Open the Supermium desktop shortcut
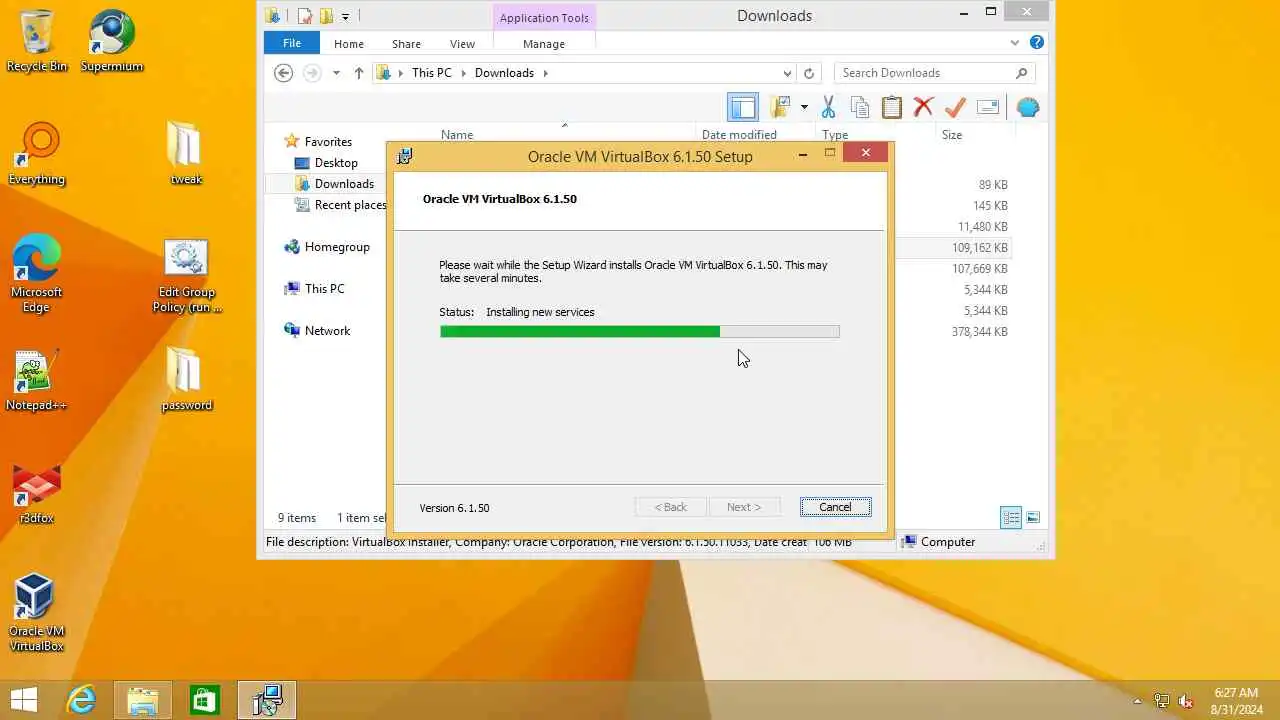Viewport: 1280px width, 720px height. click(112, 42)
